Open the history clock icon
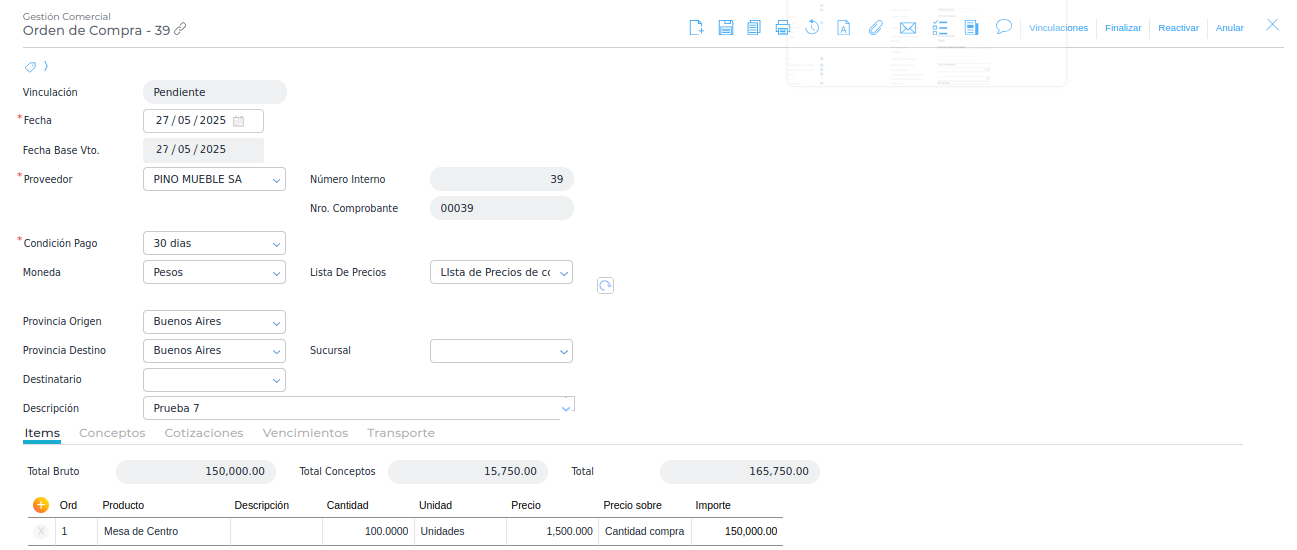This screenshot has width=1297, height=550. (812, 28)
